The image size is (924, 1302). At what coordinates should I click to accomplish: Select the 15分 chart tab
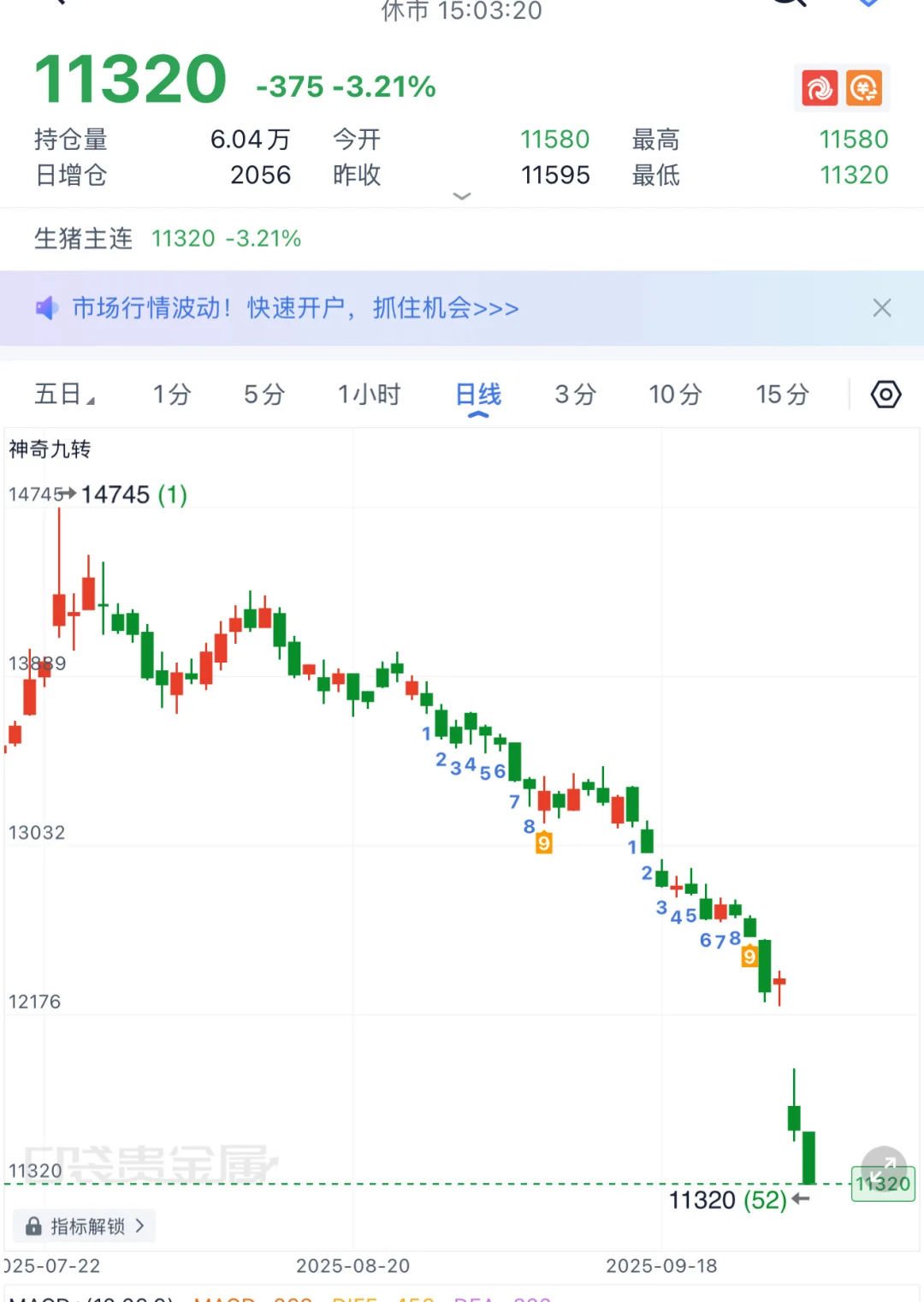click(x=782, y=395)
